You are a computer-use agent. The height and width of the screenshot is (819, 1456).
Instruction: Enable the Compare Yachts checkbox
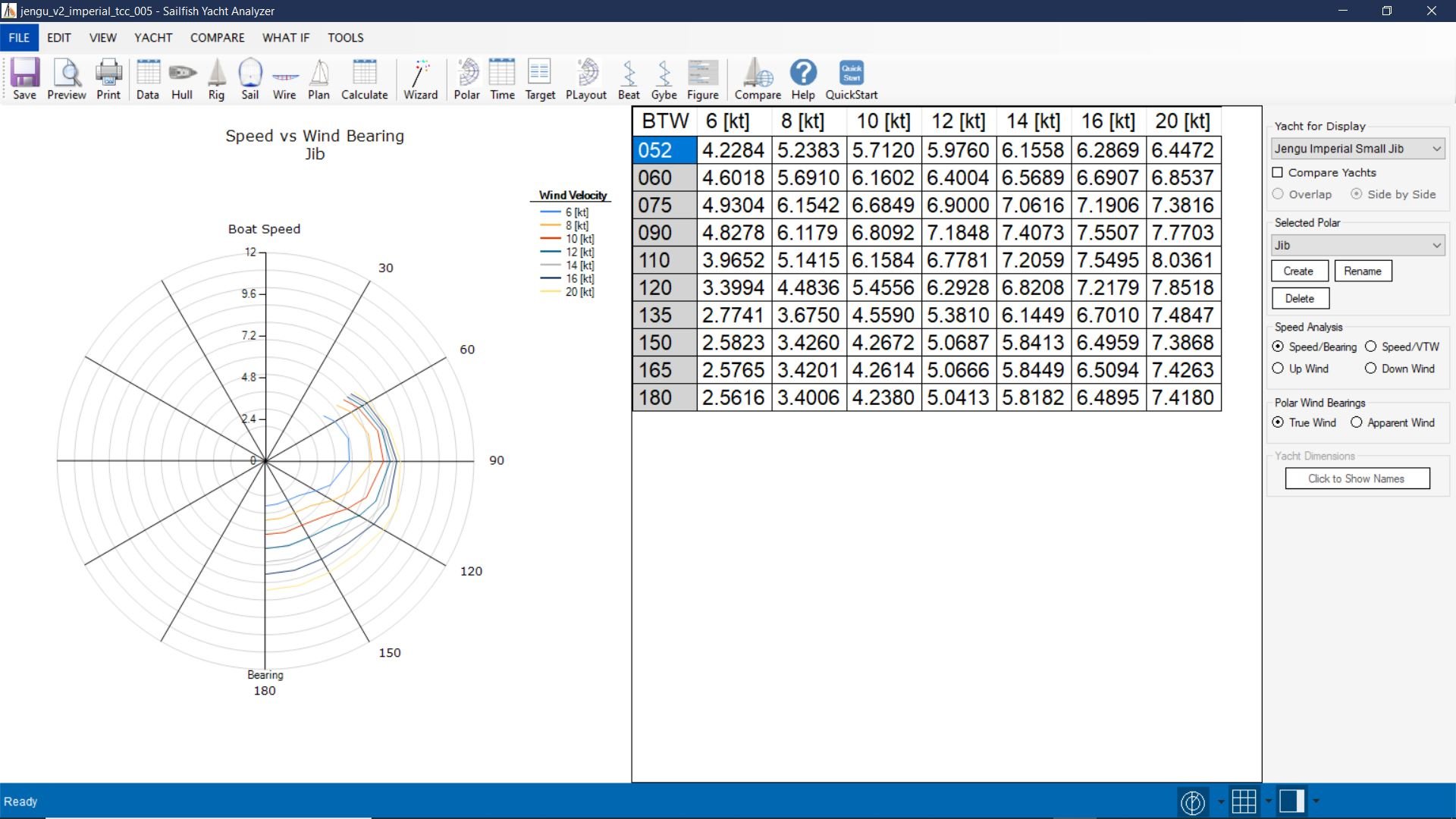(1278, 172)
